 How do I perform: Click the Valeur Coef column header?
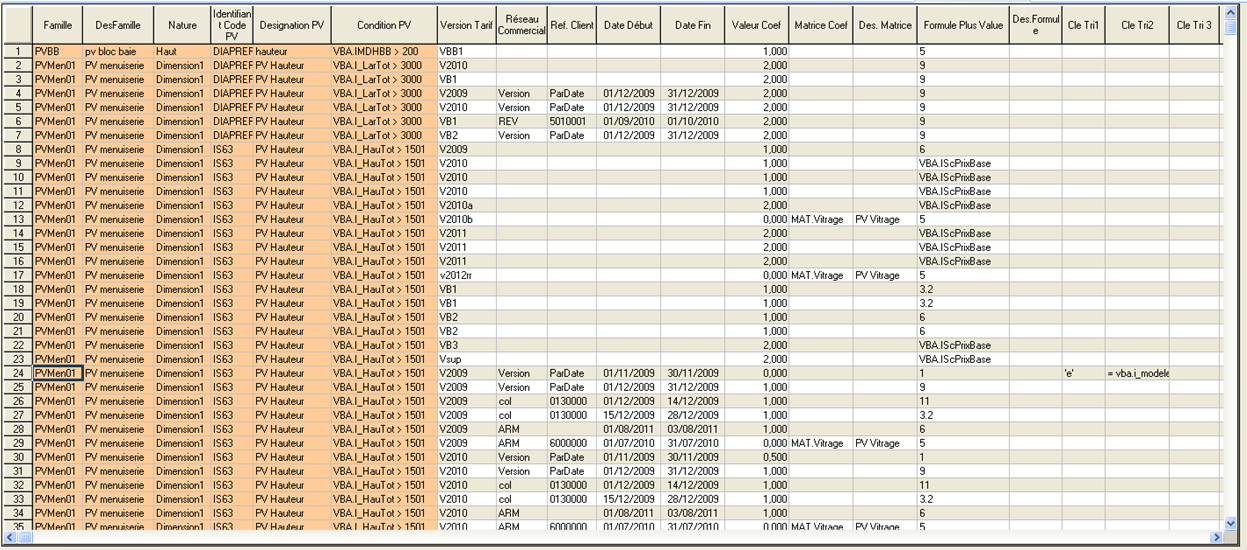click(757, 24)
